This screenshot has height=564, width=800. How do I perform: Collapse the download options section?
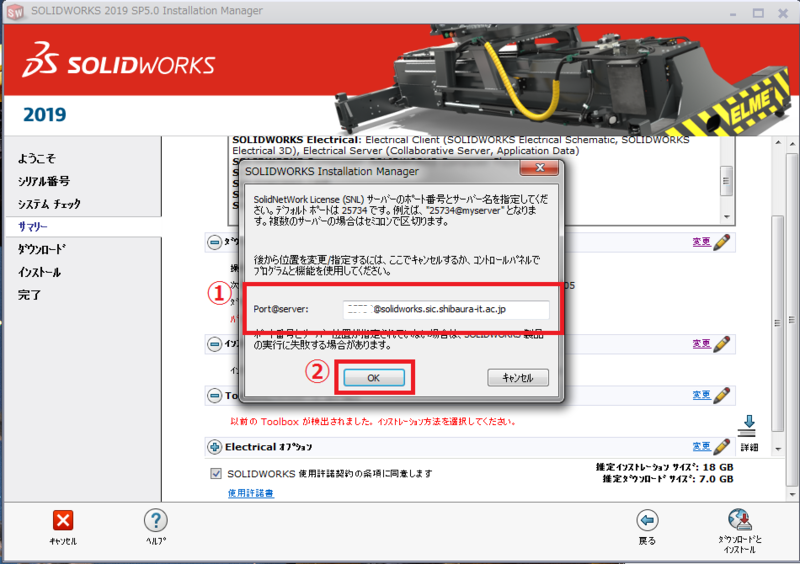214,241
